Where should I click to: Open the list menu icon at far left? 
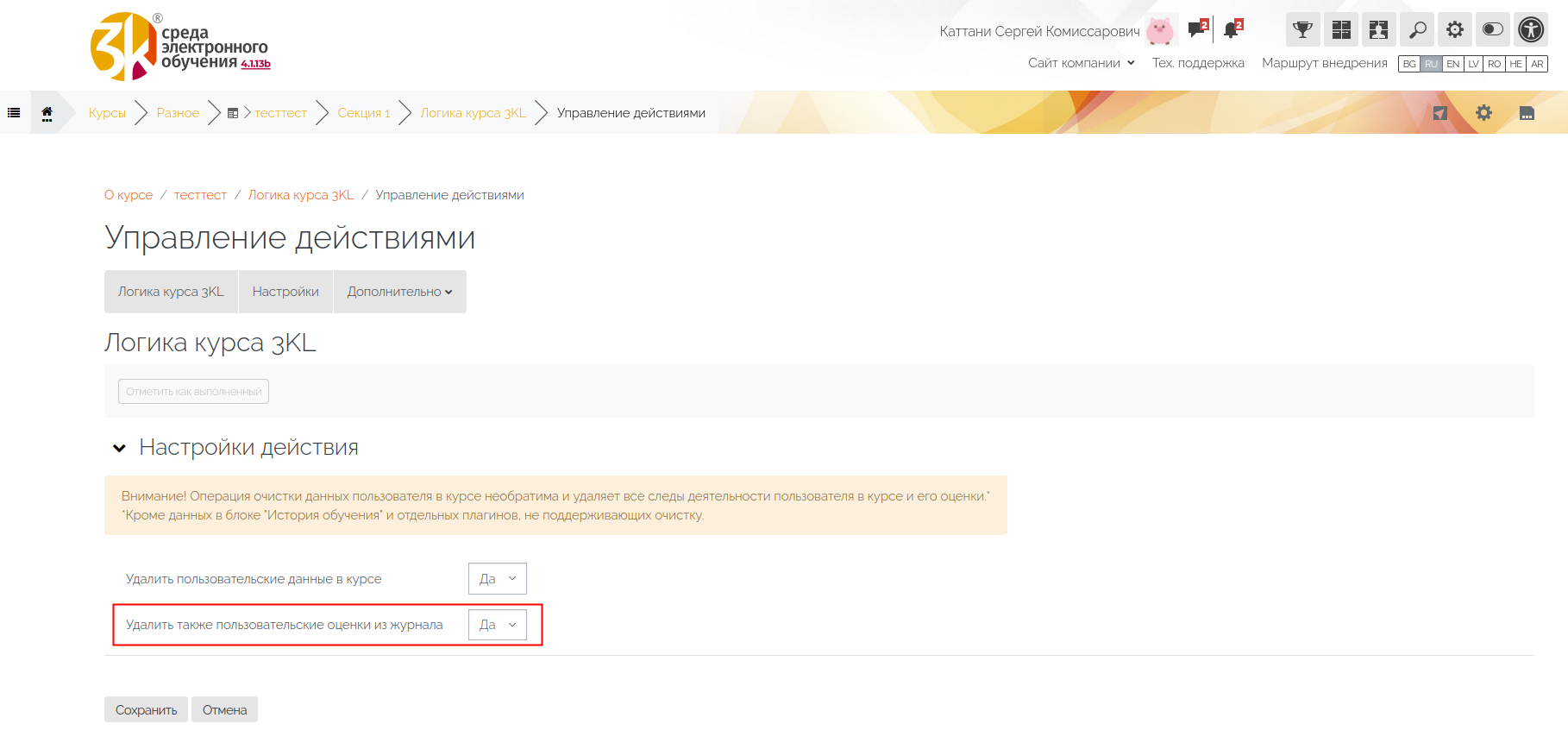tap(14, 113)
